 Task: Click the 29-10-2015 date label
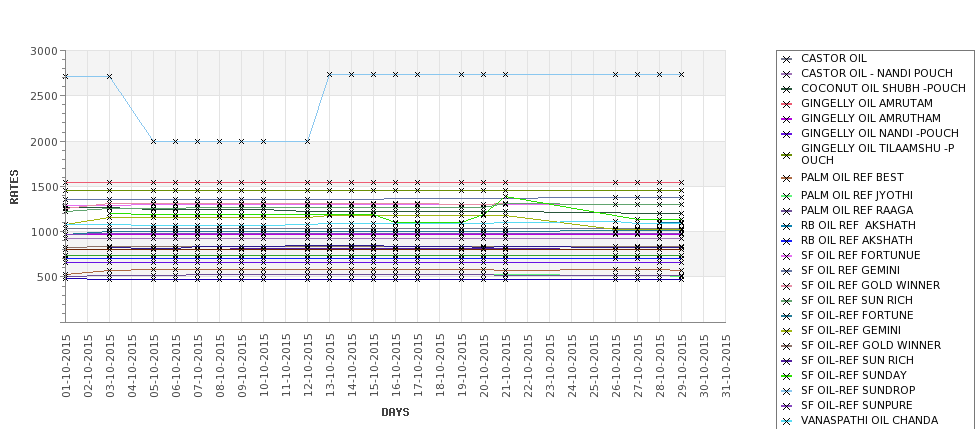pyautogui.click(x=682, y=366)
